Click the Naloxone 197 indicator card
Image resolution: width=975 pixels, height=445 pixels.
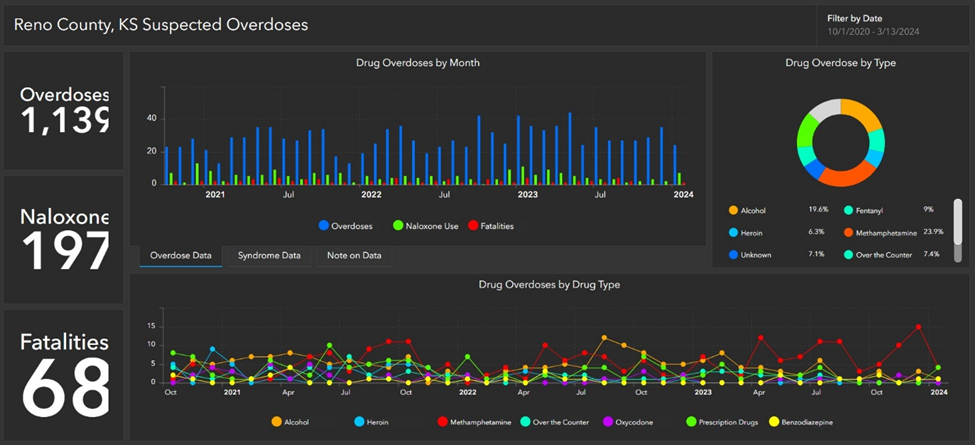click(x=63, y=239)
